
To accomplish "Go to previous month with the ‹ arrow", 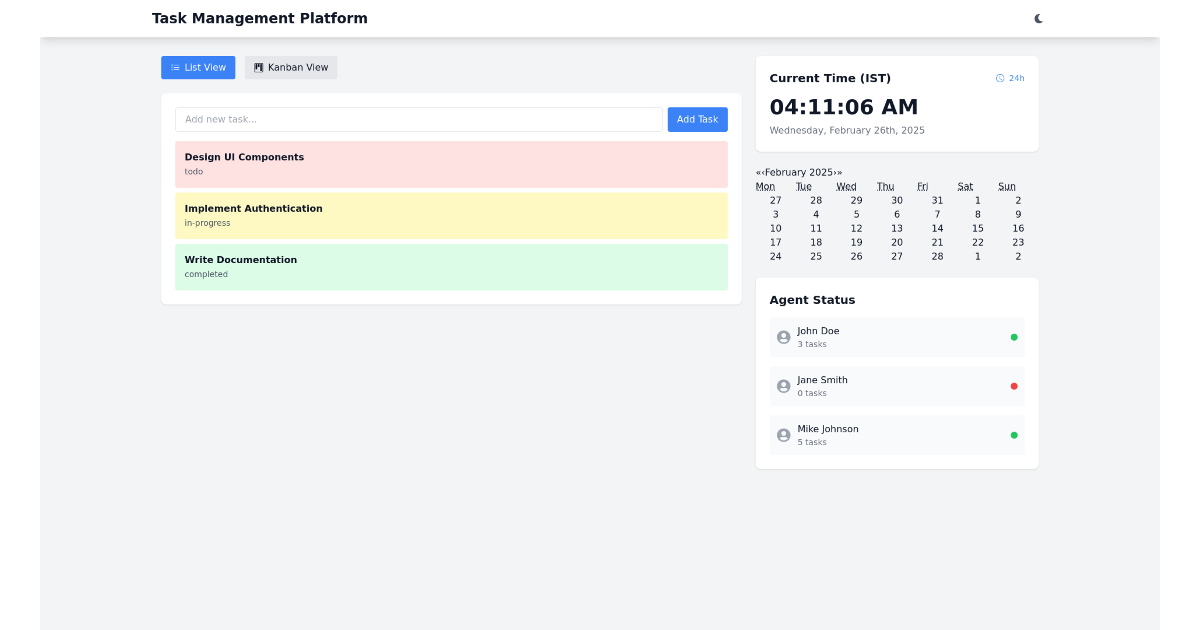I will 764,172.
